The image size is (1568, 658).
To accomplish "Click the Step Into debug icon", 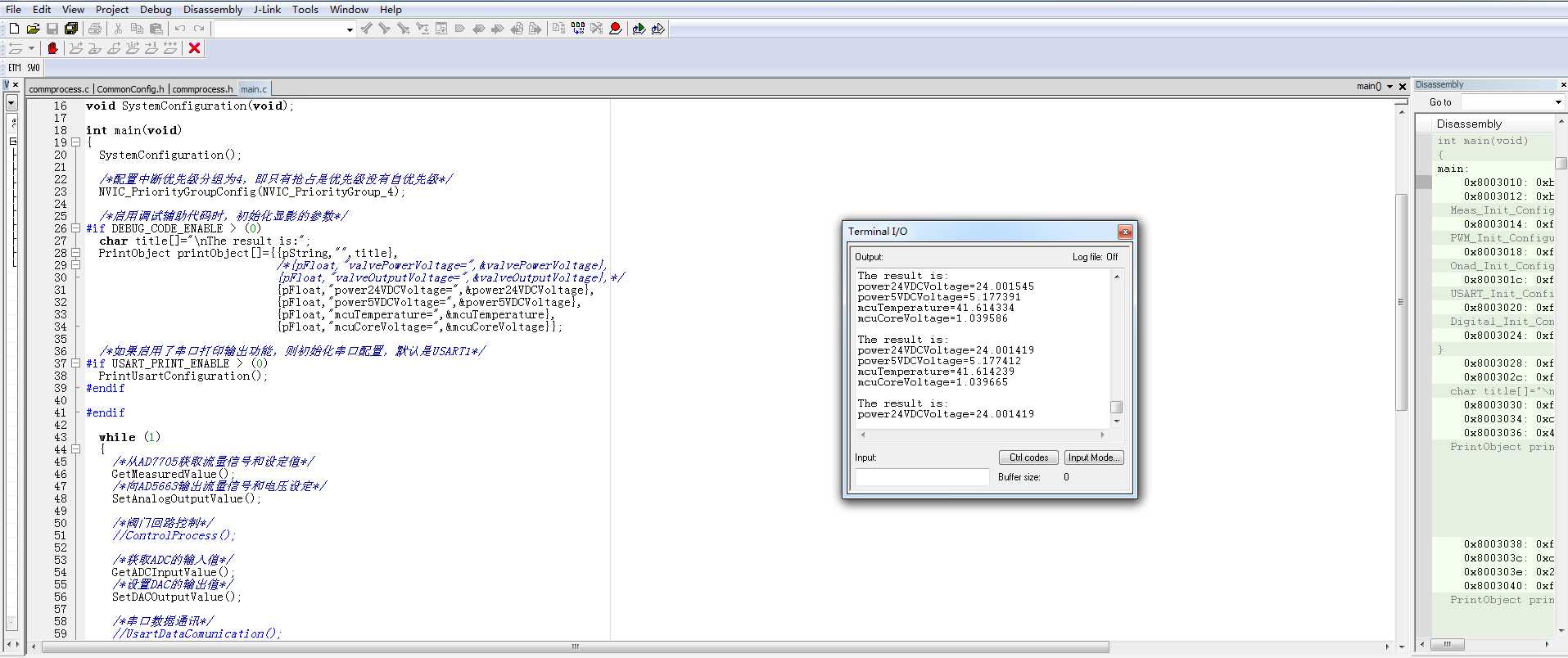I will (x=94, y=48).
